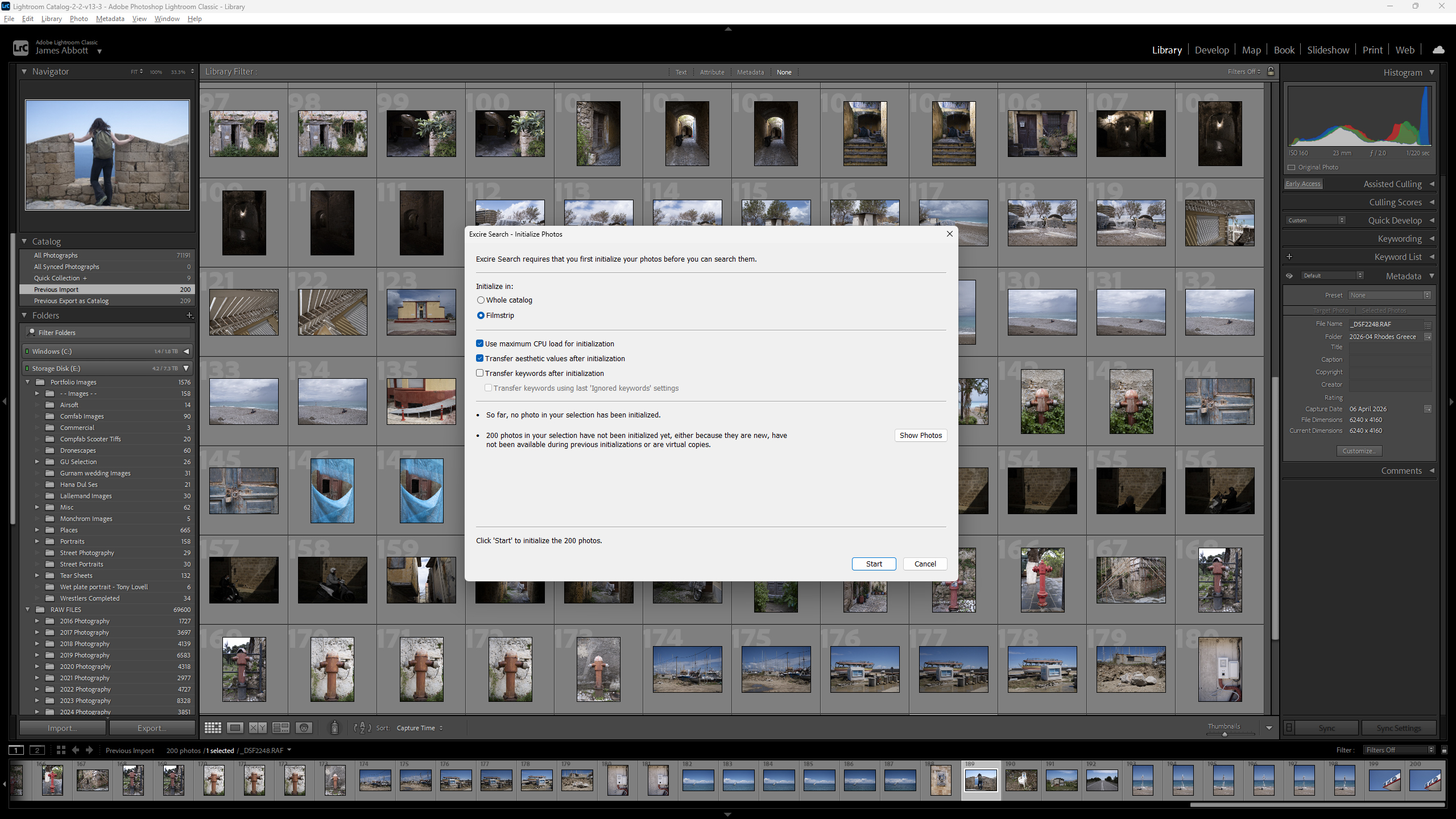
Task: Switch to the Develop module
Action: click(x=1211, y=50)
